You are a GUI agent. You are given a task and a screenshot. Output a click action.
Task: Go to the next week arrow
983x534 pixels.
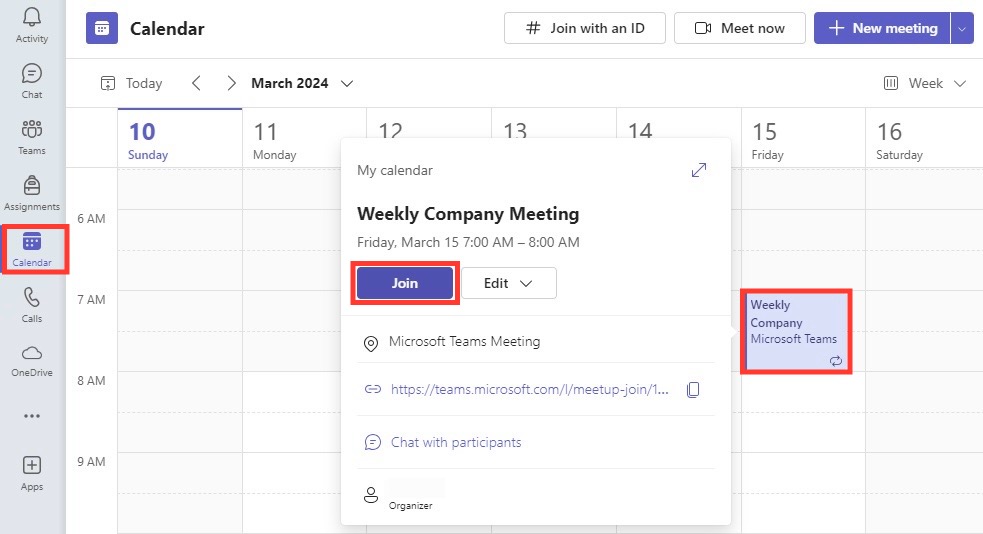point(231,83)
